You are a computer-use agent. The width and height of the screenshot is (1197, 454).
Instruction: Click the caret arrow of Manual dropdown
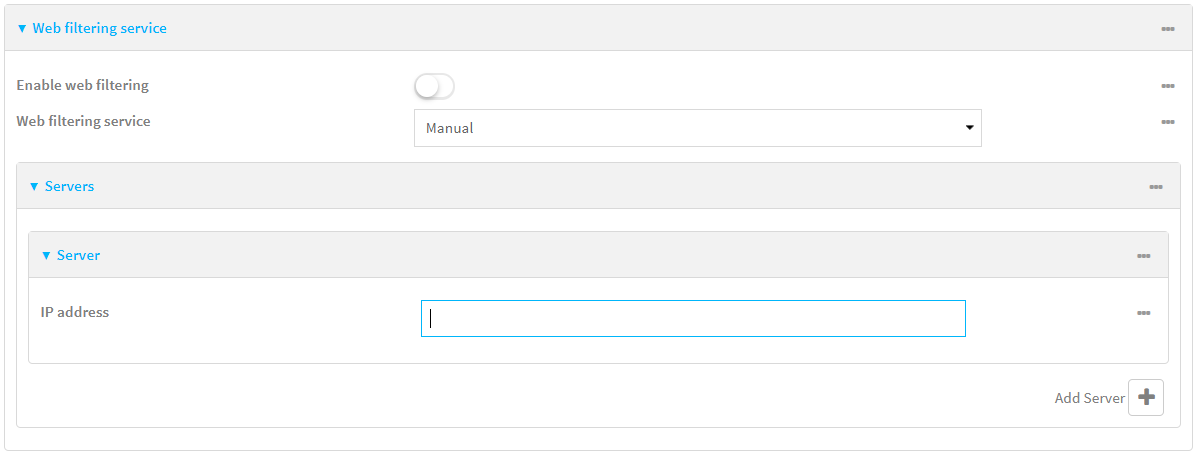(x=969, y=128)
